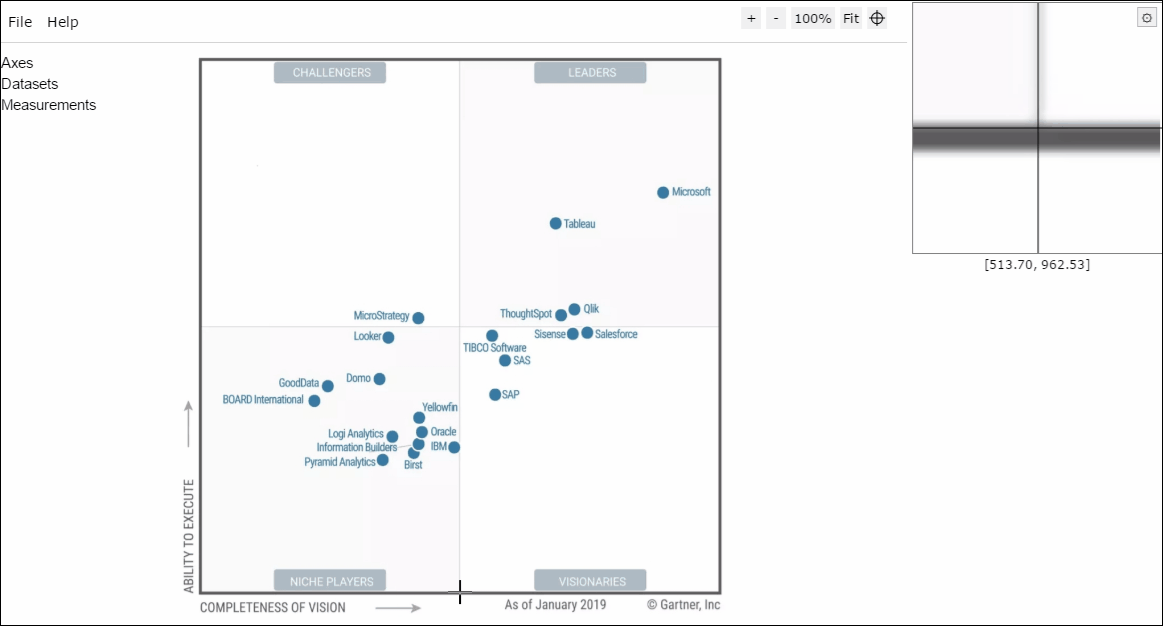Image resolution: width=1163 pixels, height=626 pixels.
Task: Click the GoodData data point
Action: (x=328, y=386)
